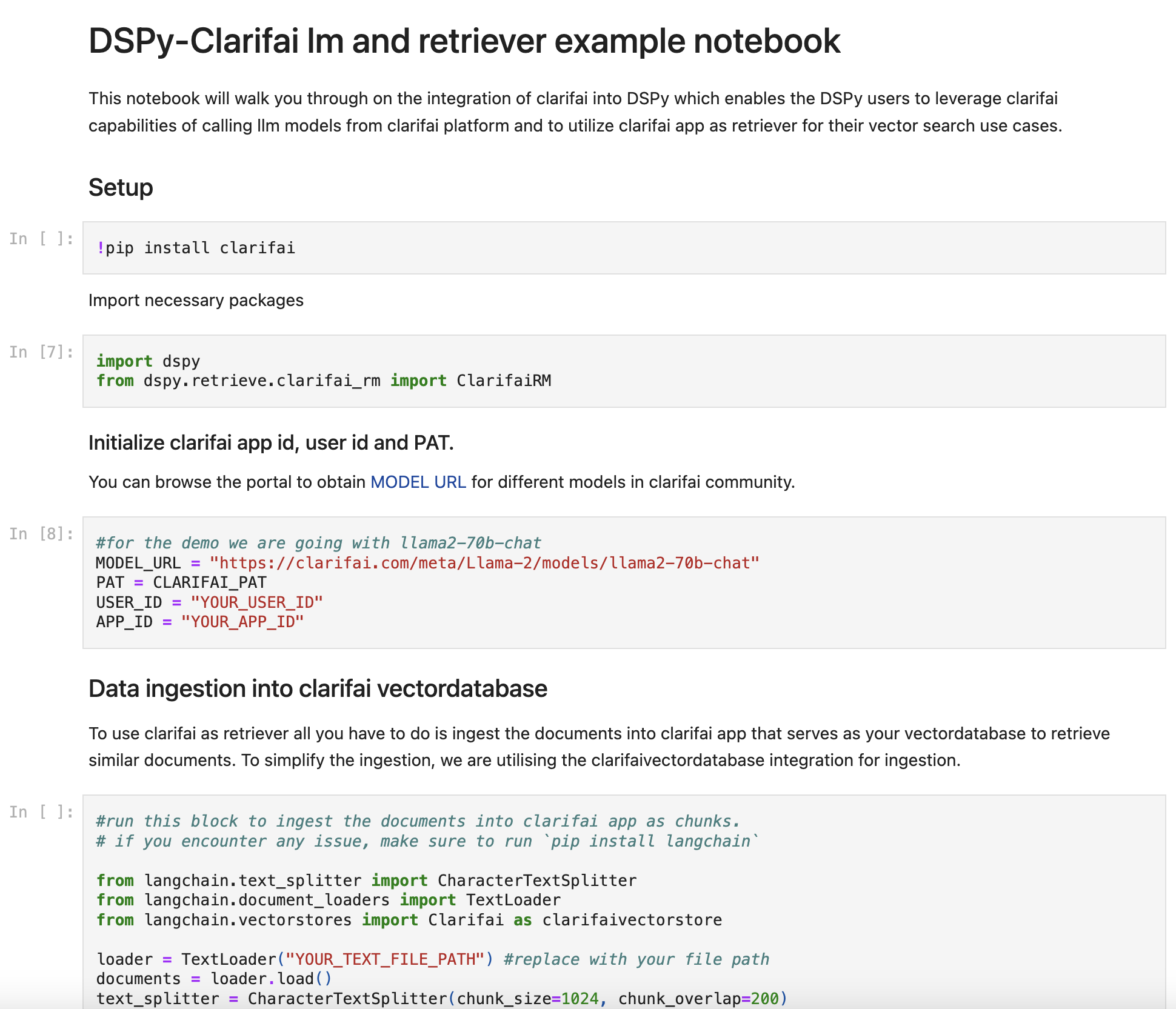Click the In [8] cell prompt

41,534
